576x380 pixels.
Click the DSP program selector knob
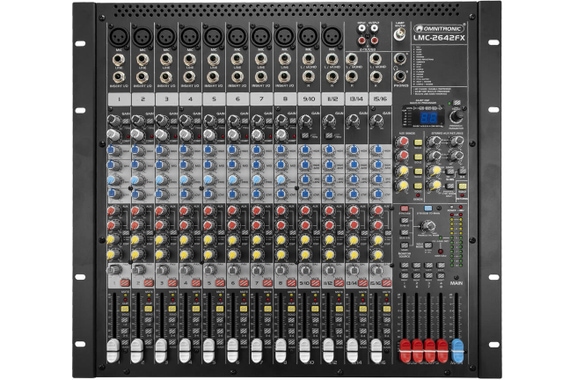point(456,116)
